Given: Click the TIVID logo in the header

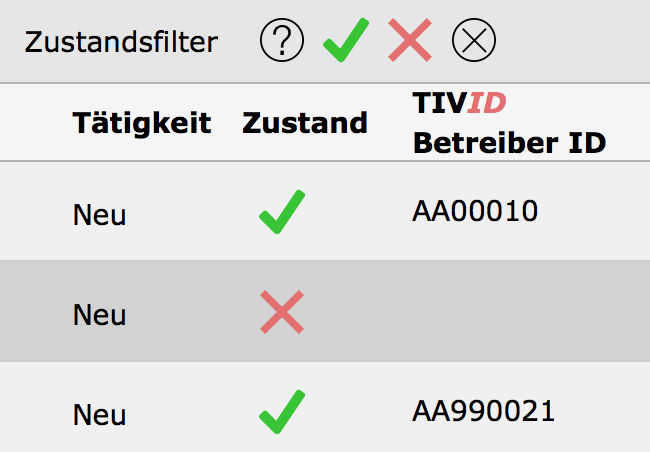Looking at the screenshot, I should coord(461,104).
